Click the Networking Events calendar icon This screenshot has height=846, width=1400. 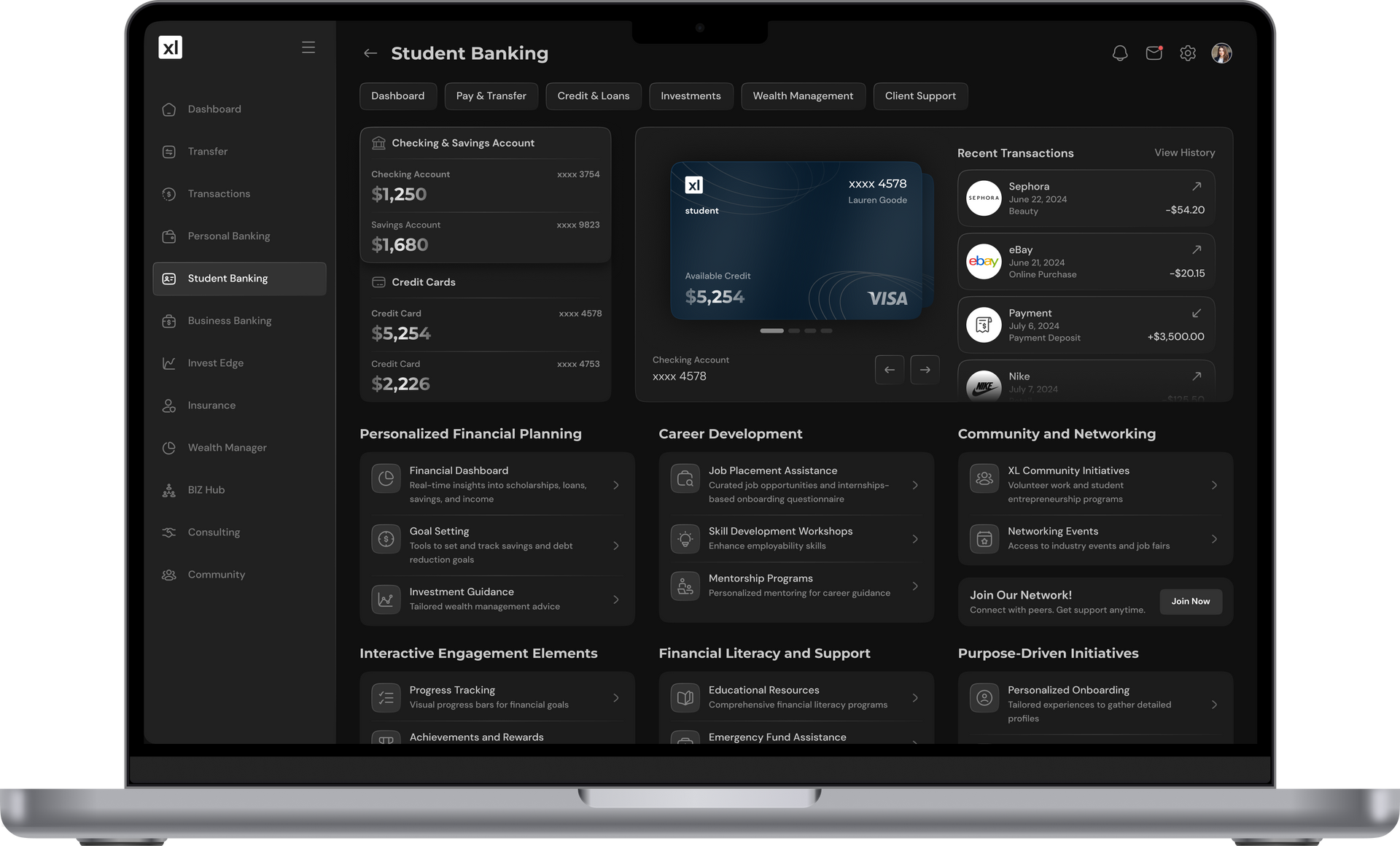click(x=984, y=539)
